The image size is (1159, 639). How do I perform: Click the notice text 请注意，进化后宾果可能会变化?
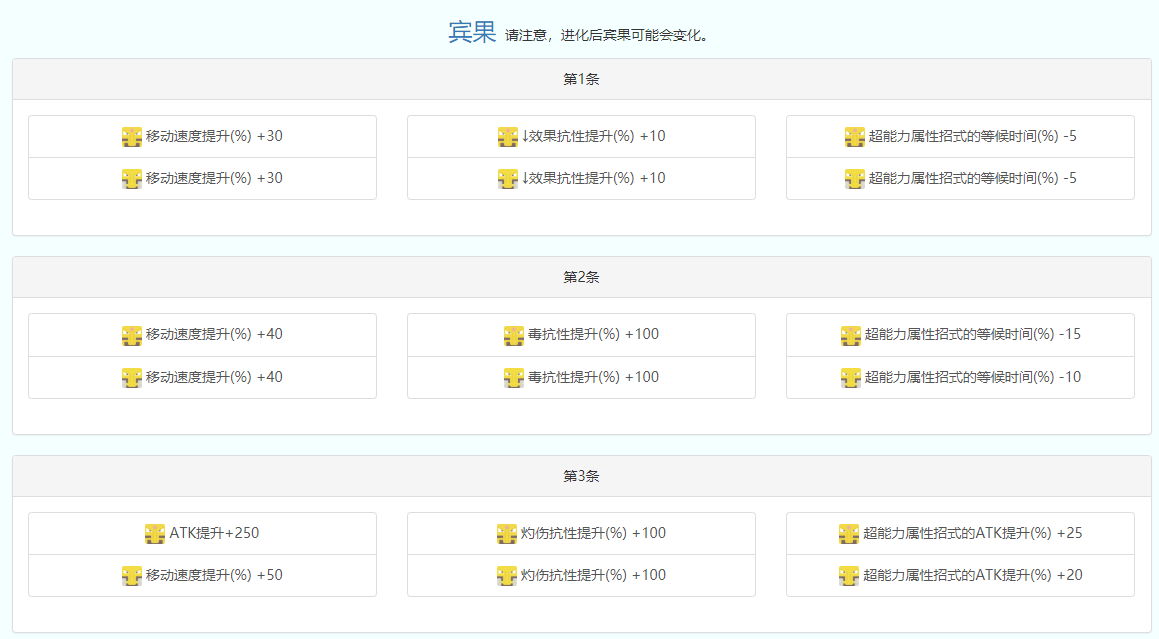coord(607,35)
